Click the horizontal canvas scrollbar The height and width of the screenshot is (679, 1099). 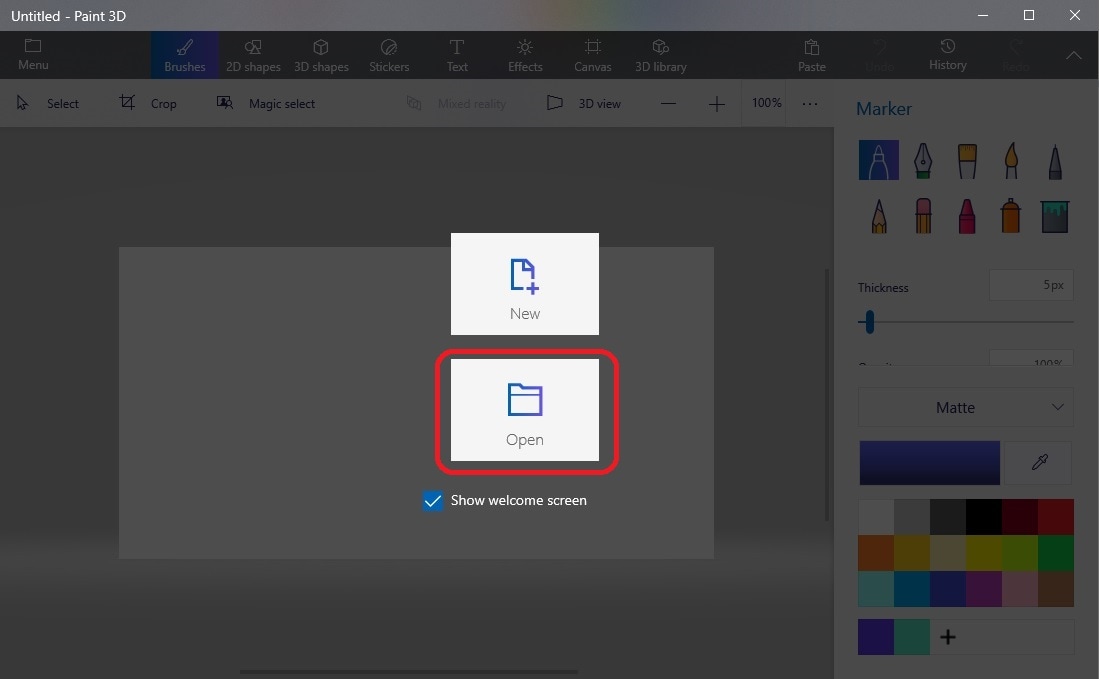409,672
